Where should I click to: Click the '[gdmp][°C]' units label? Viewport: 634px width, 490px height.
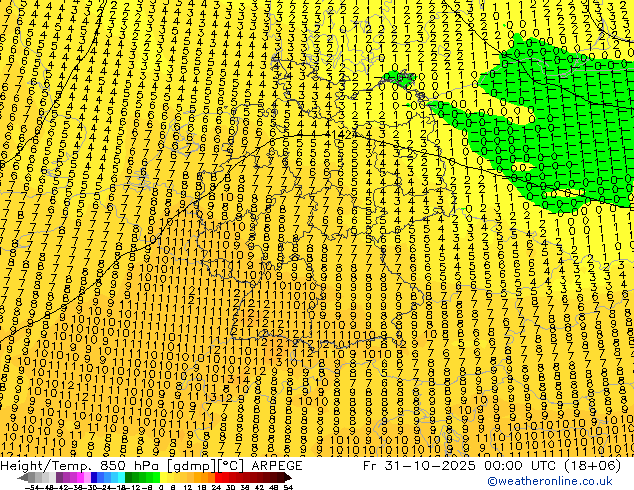[205, 466]
